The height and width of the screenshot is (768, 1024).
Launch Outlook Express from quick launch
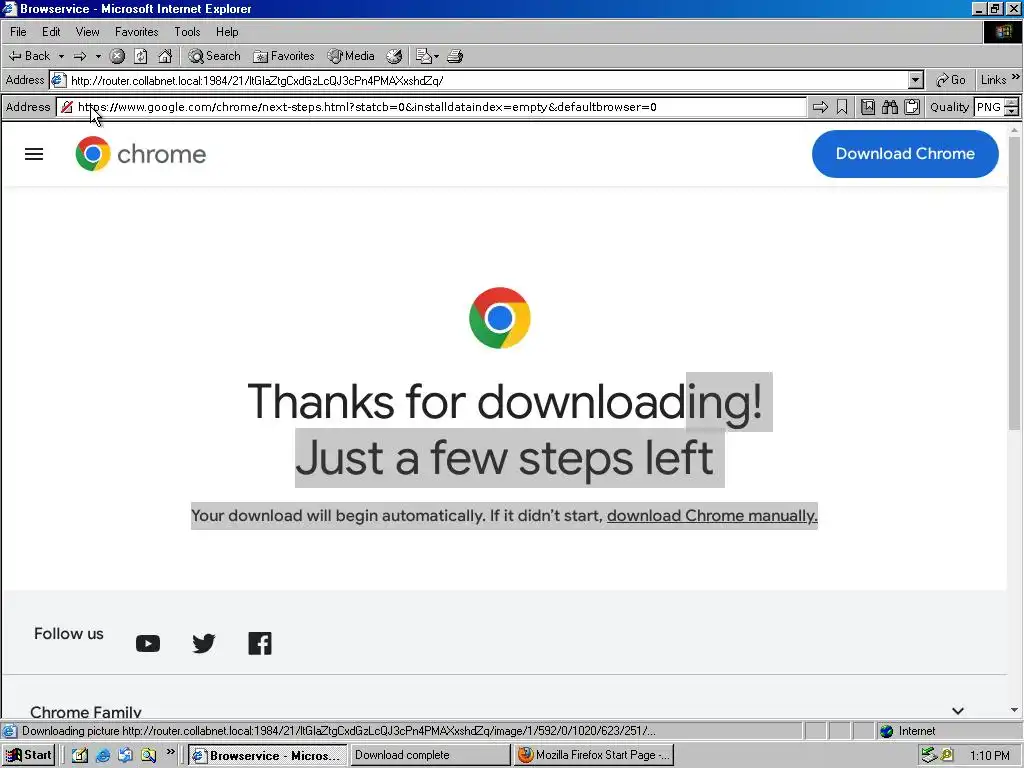tap(125, 756)
